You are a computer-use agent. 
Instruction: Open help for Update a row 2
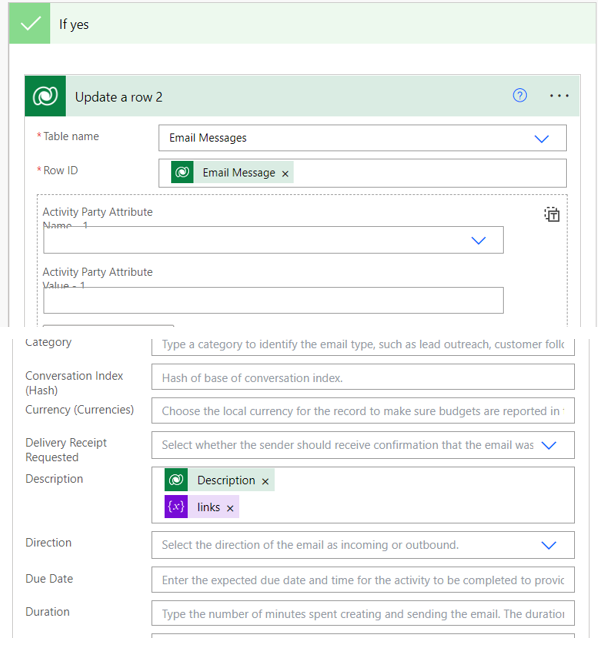point(520,95)
